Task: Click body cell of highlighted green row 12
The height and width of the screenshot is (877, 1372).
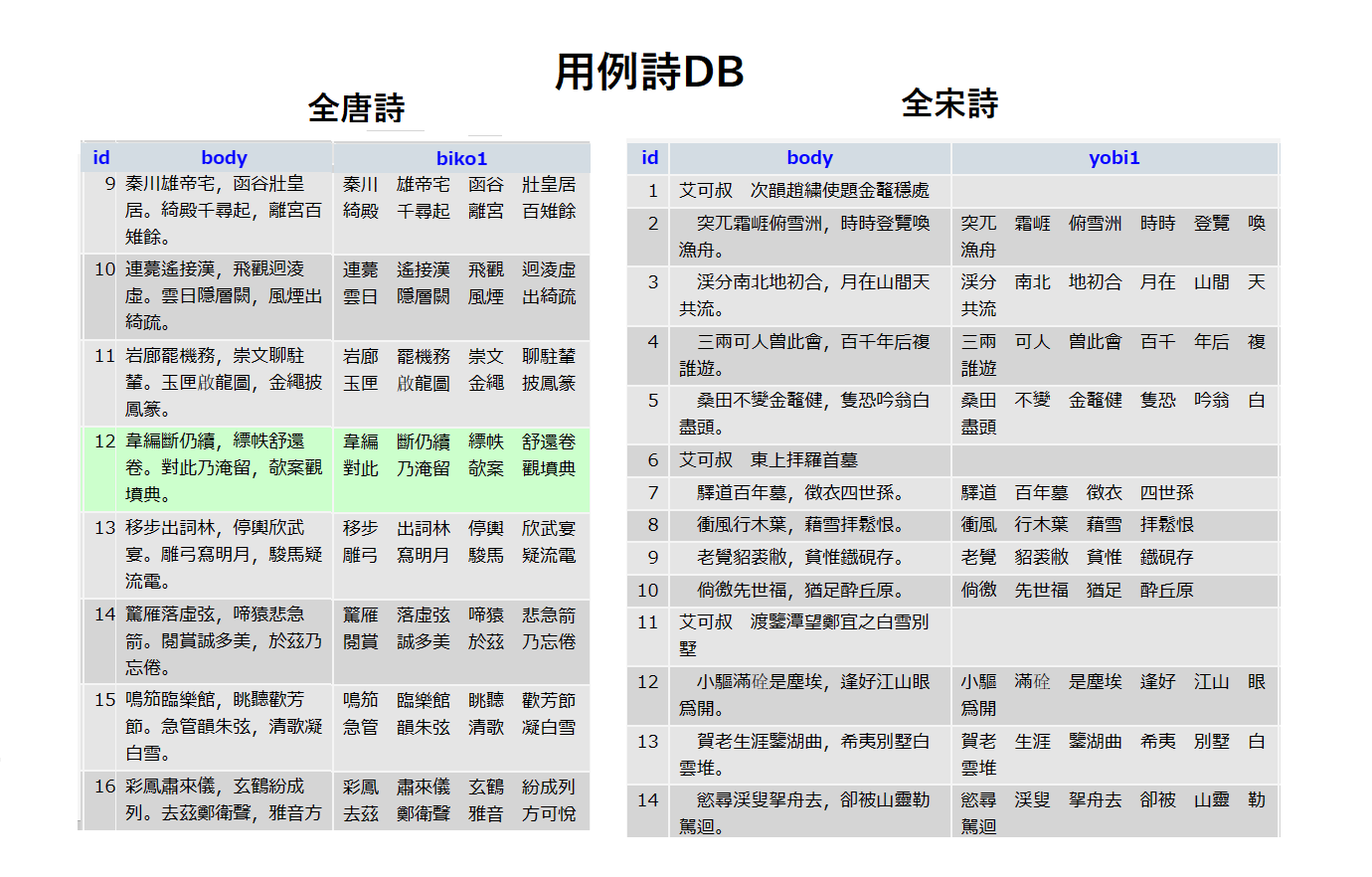Action: [225, 469]
